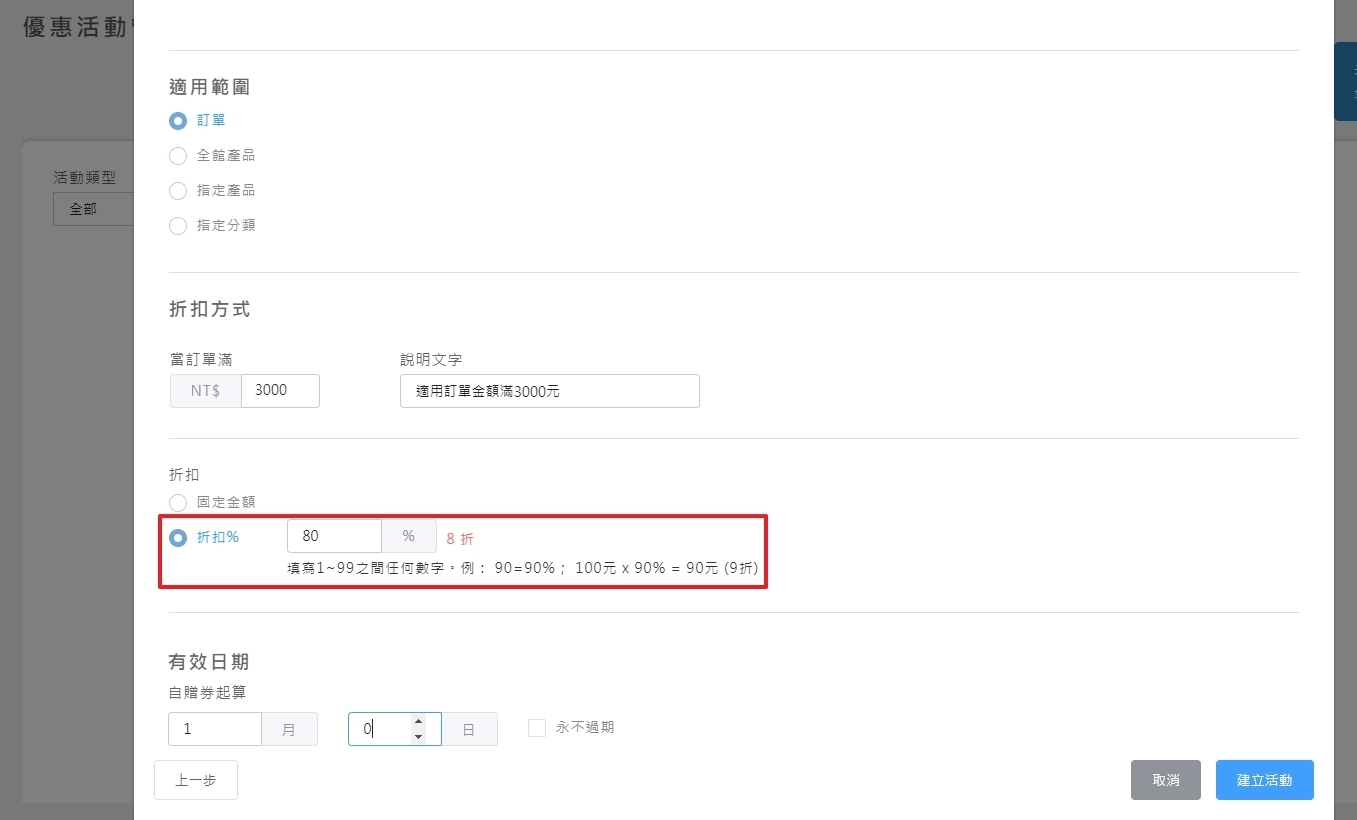Click the discount percentage field showing 80

[x=334, y=536]
